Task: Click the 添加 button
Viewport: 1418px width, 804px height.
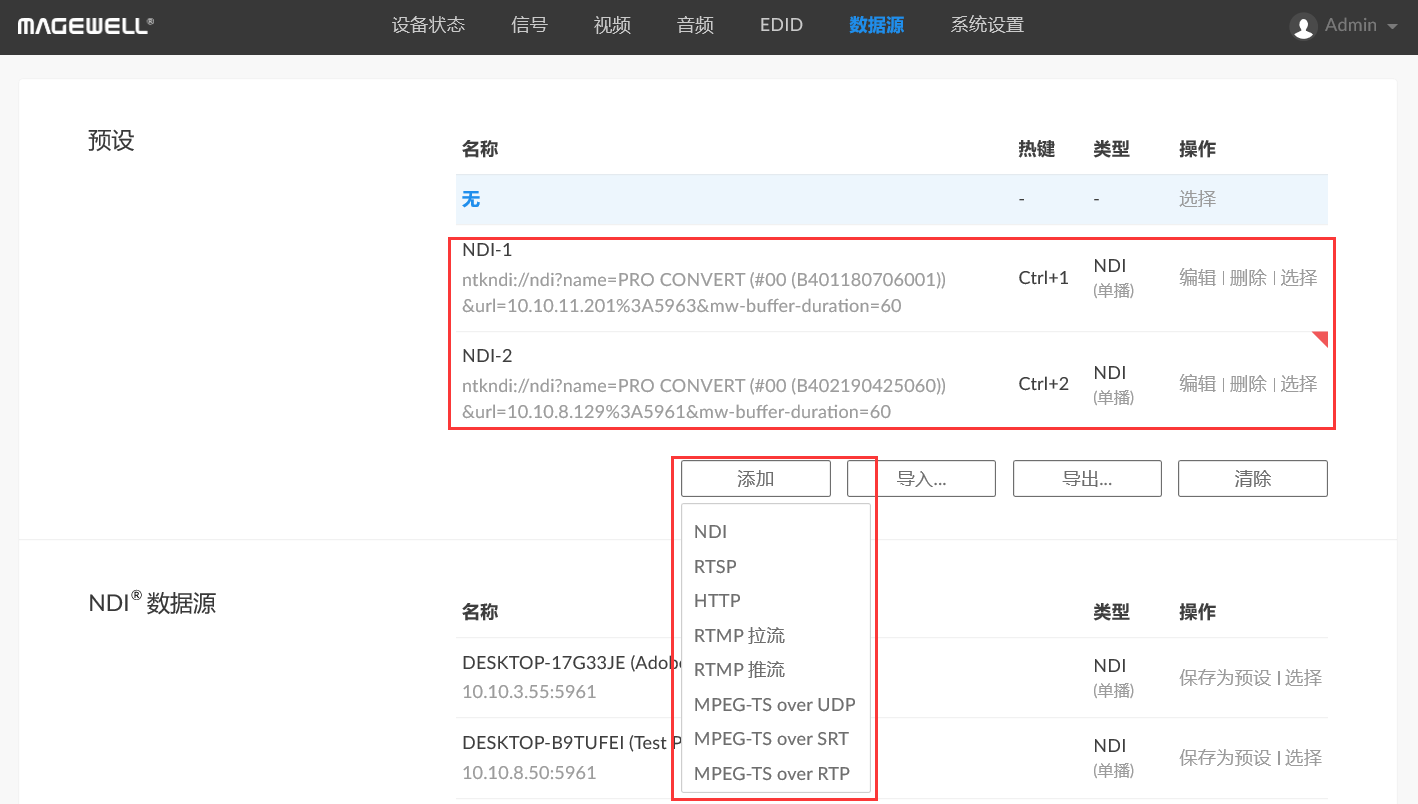Action: tap(755, 479)
